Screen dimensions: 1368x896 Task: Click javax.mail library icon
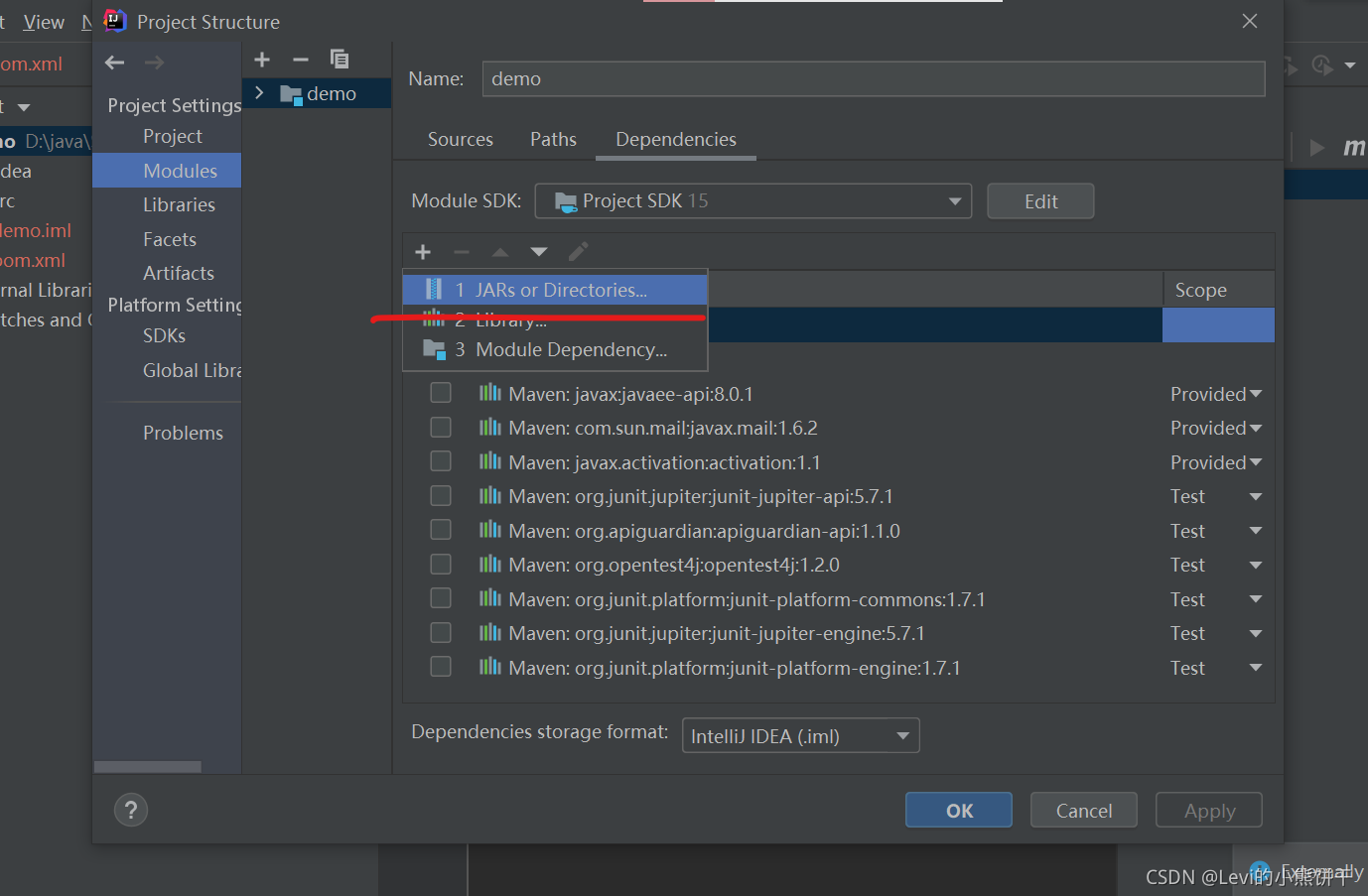click(490, 427)
